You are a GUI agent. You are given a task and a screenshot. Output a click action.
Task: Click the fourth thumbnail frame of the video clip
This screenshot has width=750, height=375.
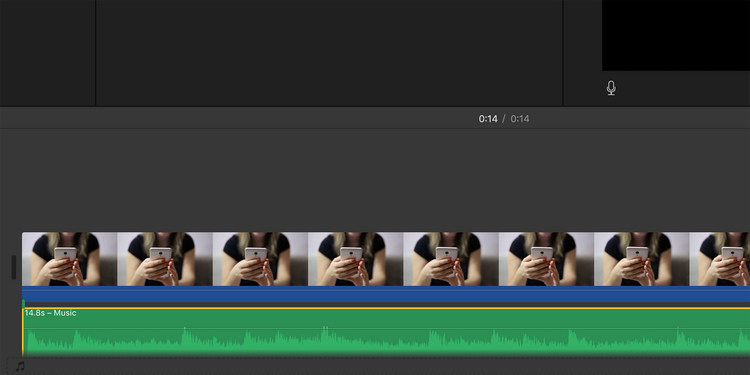(x=355, y=259)
